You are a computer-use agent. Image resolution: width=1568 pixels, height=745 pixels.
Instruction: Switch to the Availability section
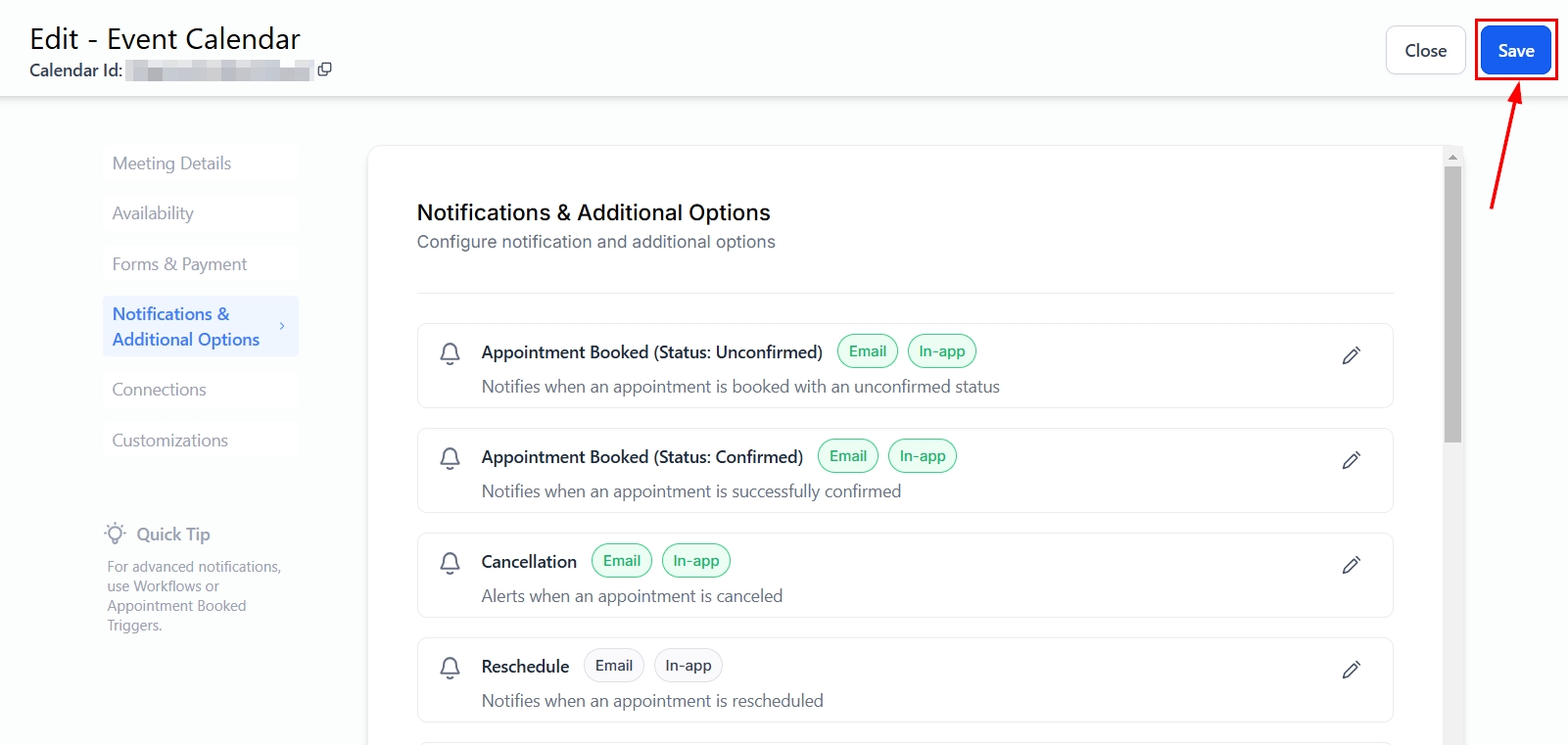[x=153, y=213]
